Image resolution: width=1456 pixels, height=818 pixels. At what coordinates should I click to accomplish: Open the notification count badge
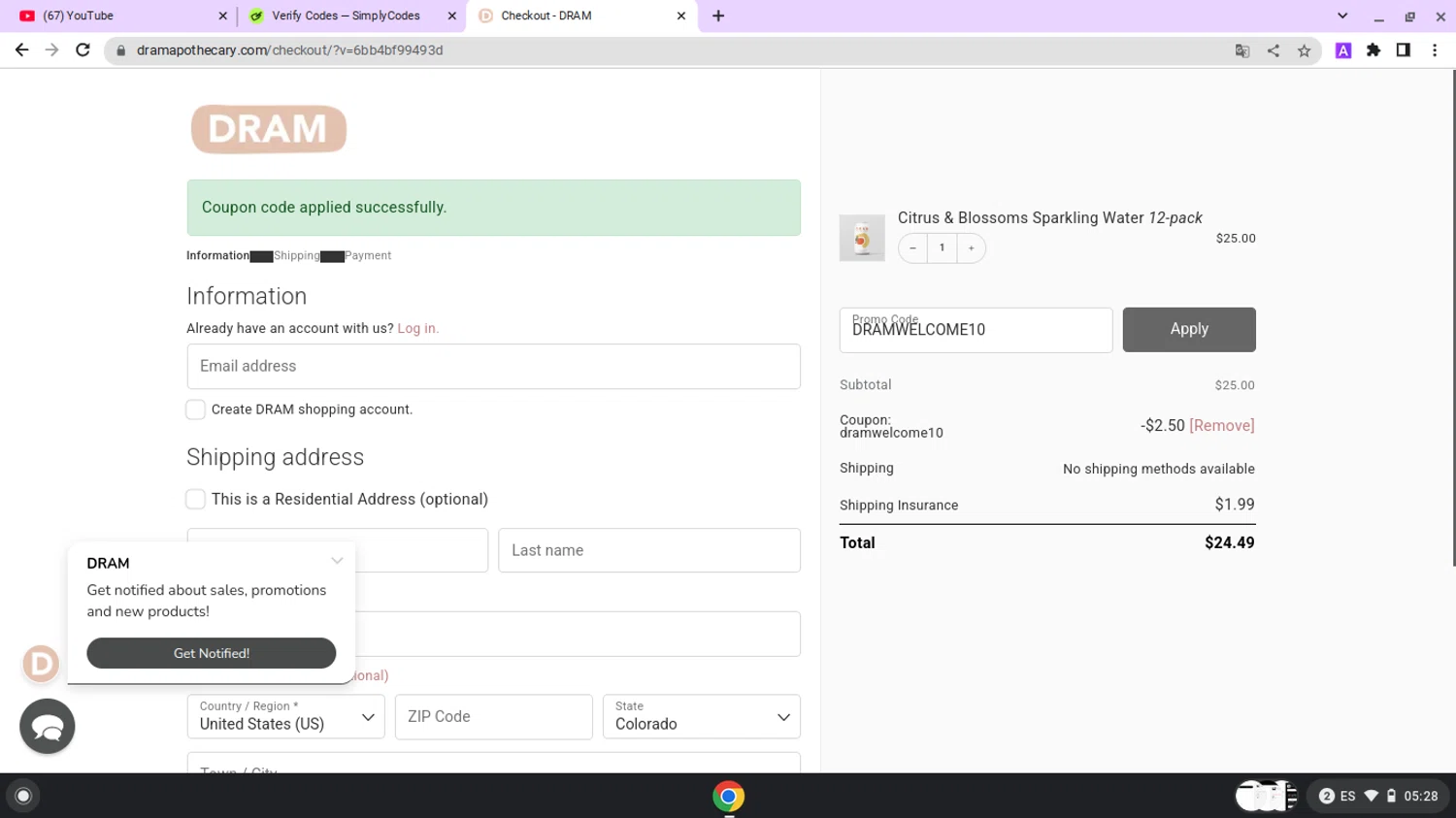point(1326,797)
